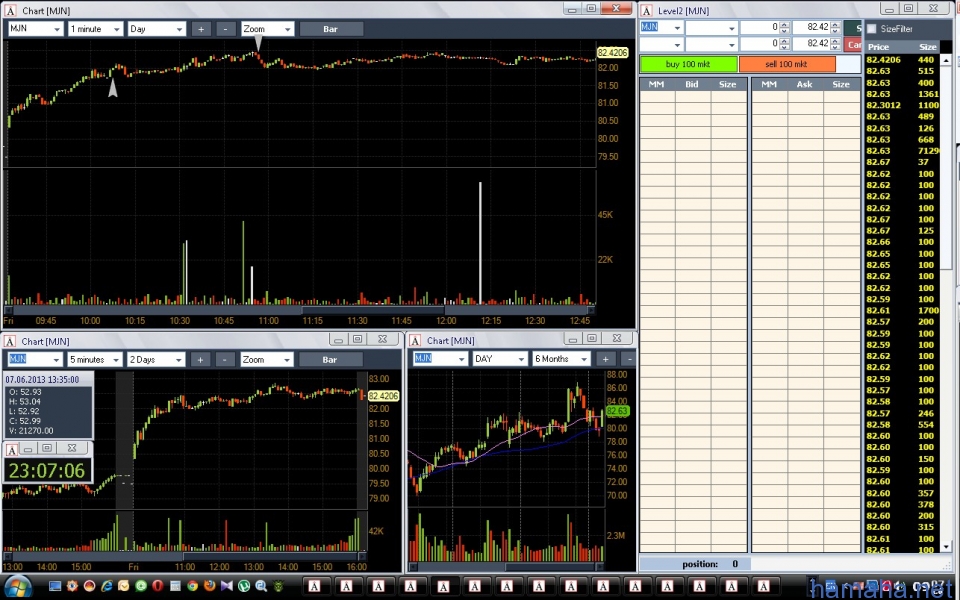This screenshot has height=600, width=960.
Task: Open the Opera browser taskbar icon
Action: tap(157, 586)
